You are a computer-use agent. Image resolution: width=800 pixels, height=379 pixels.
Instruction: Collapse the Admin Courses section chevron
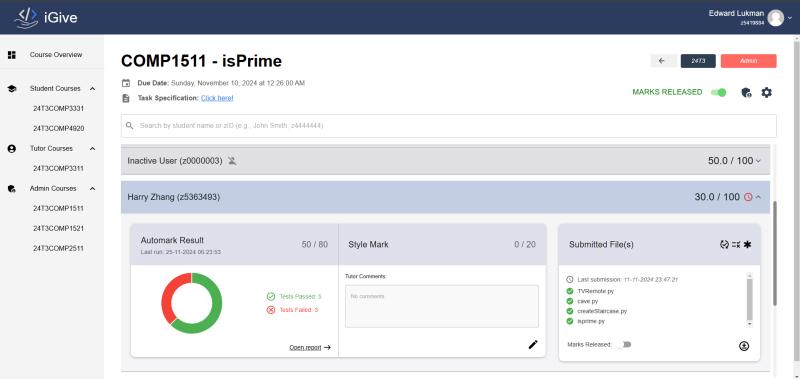[x=92, y=189]
